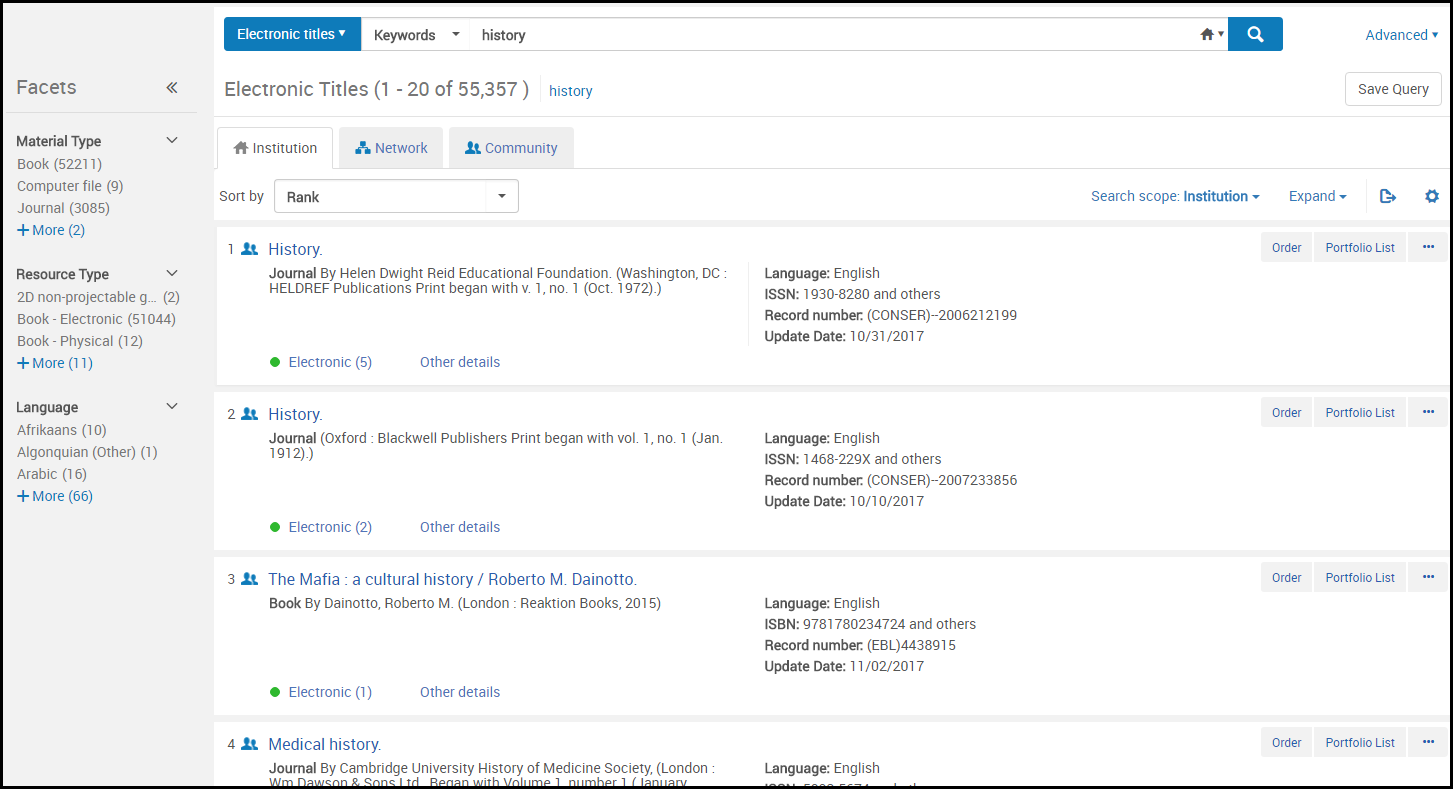The image size is (1453, 789).
Task: Open the Keywords search field dropdown
Action: (416, 34)
